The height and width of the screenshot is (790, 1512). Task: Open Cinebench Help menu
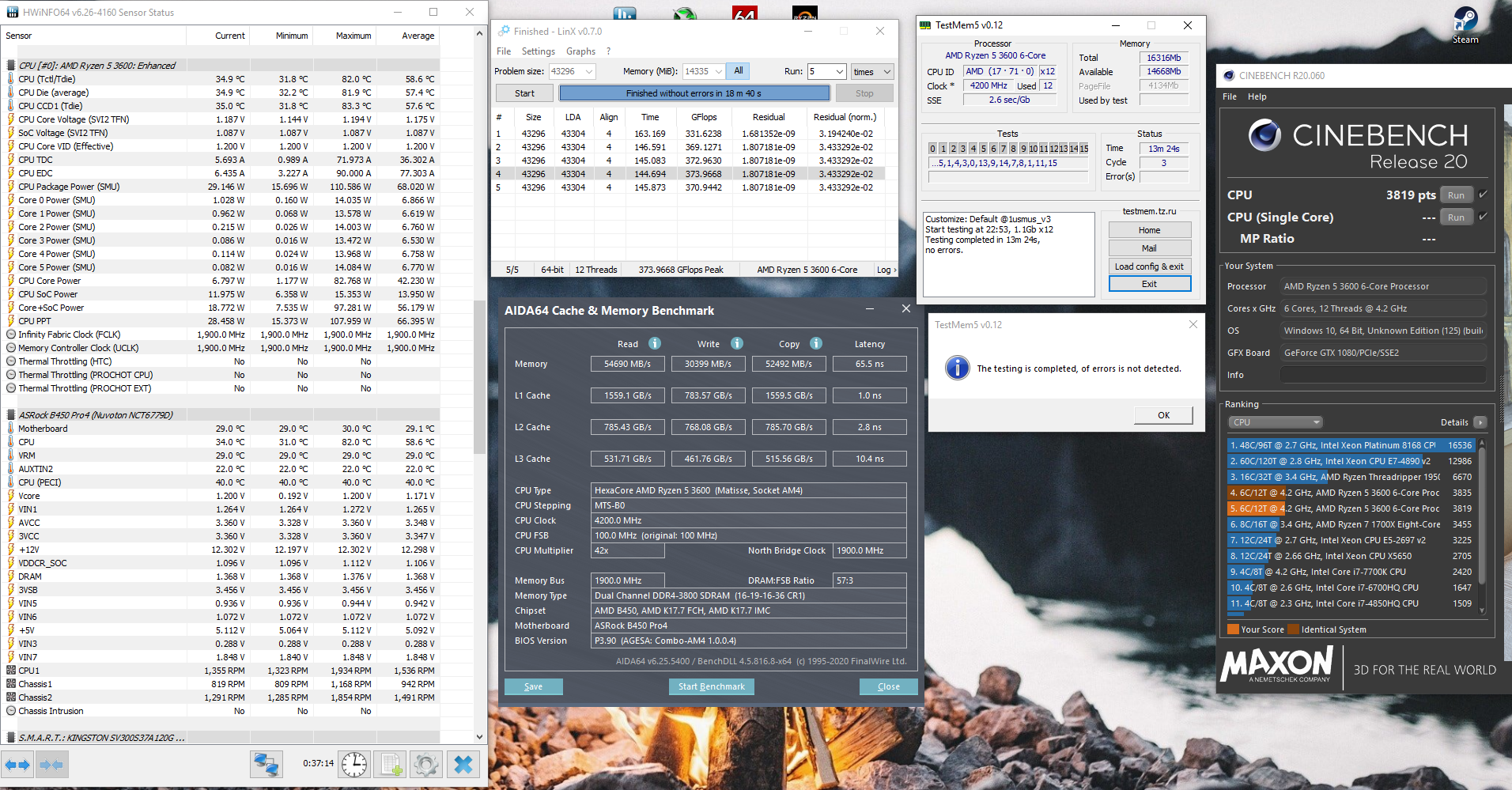pos(1257,96)
